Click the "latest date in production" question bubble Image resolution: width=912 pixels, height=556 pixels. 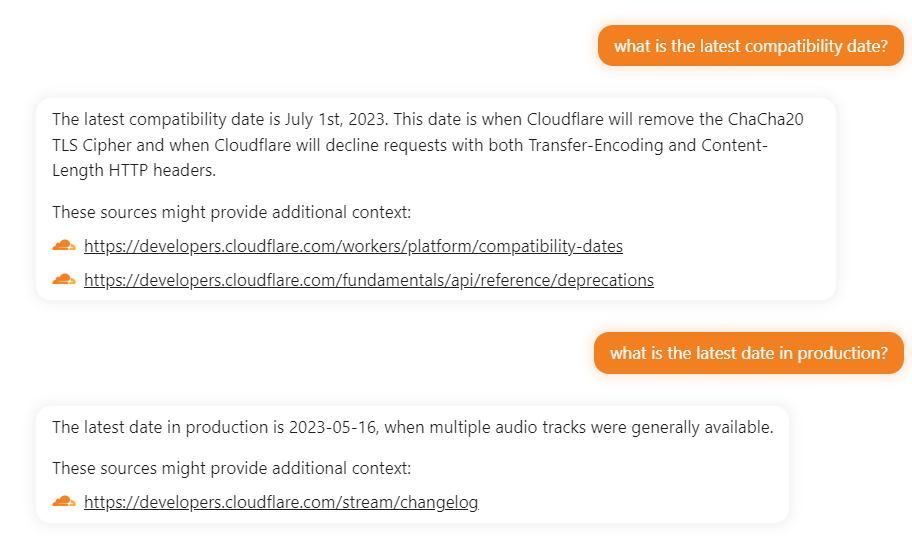point(748,353)
